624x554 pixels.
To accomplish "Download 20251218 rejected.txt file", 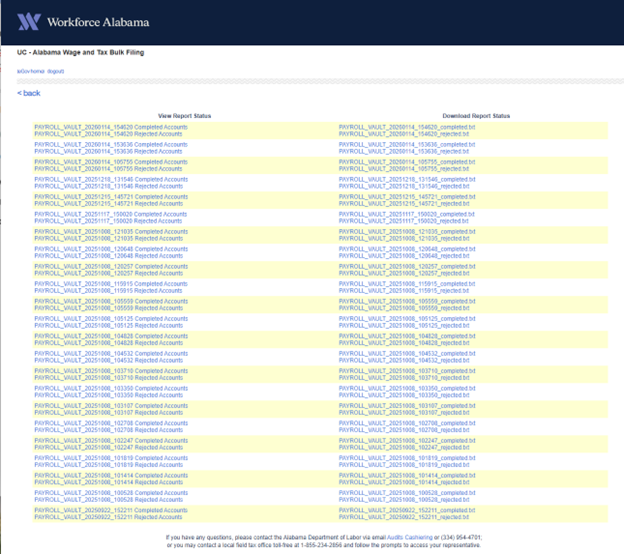I will [404, 186].
